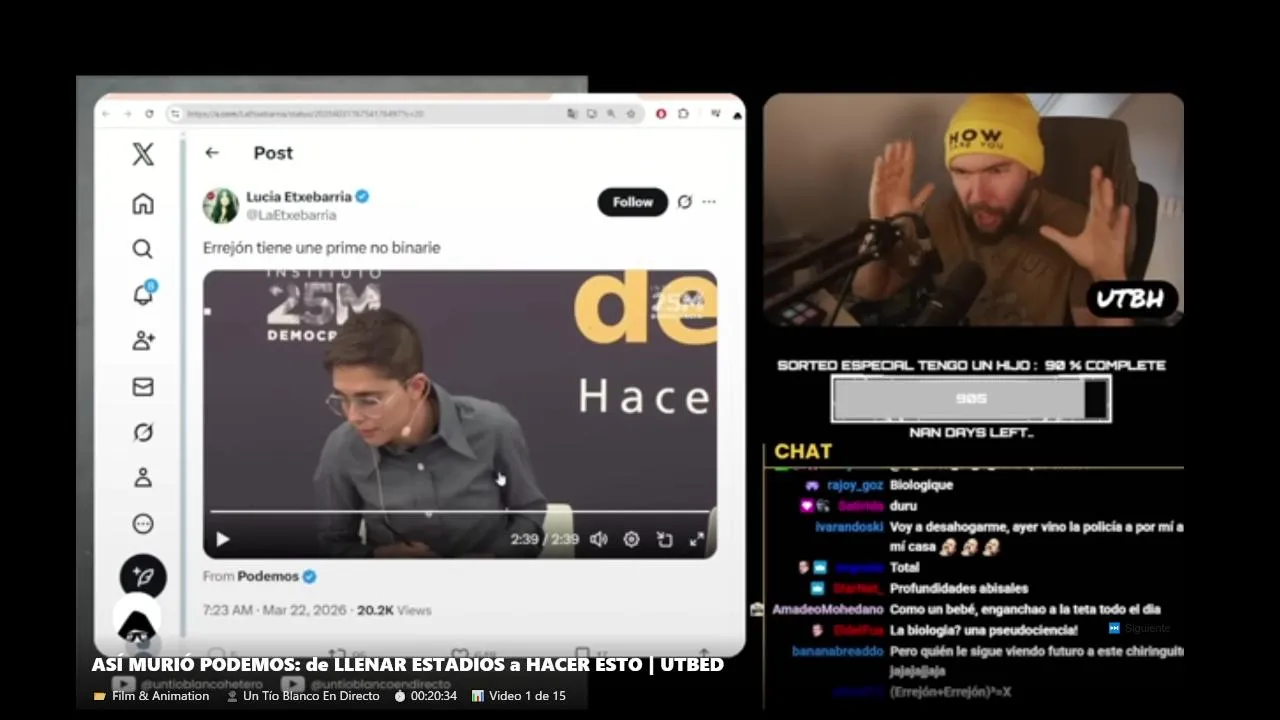Click the browser back arrow
Image resolution: width=1280 pixels, height=720 pixels.
[106, 114]
